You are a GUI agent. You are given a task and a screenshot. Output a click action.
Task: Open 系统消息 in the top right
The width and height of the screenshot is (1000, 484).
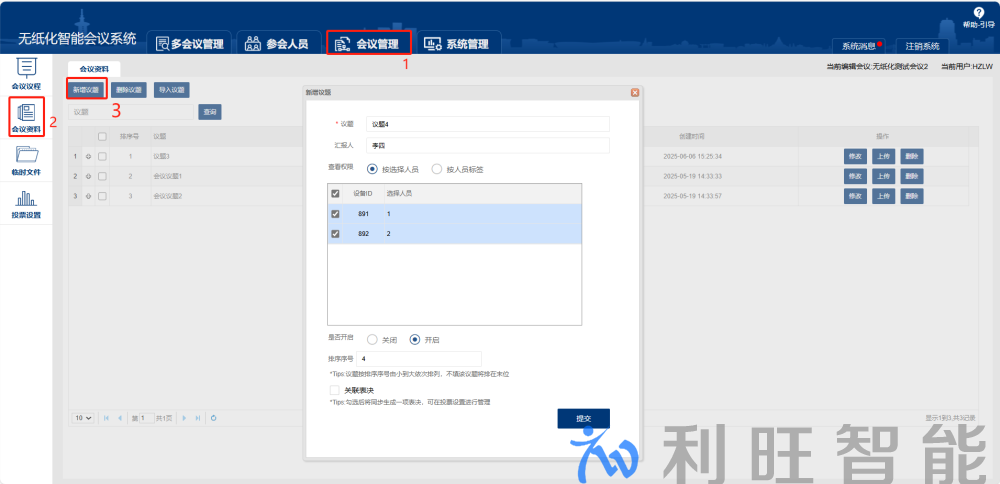point(858,46)
